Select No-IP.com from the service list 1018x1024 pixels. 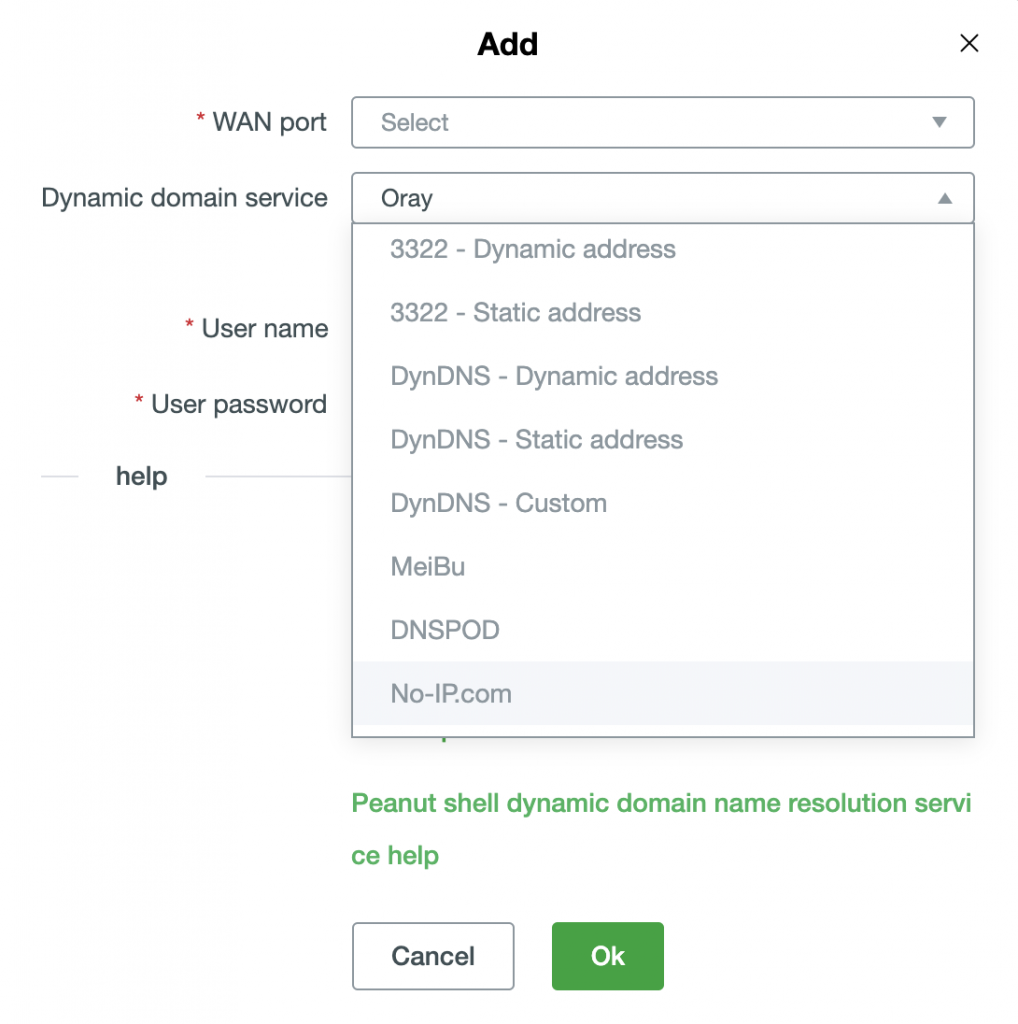pyautogui.click(x=662, y=693)
